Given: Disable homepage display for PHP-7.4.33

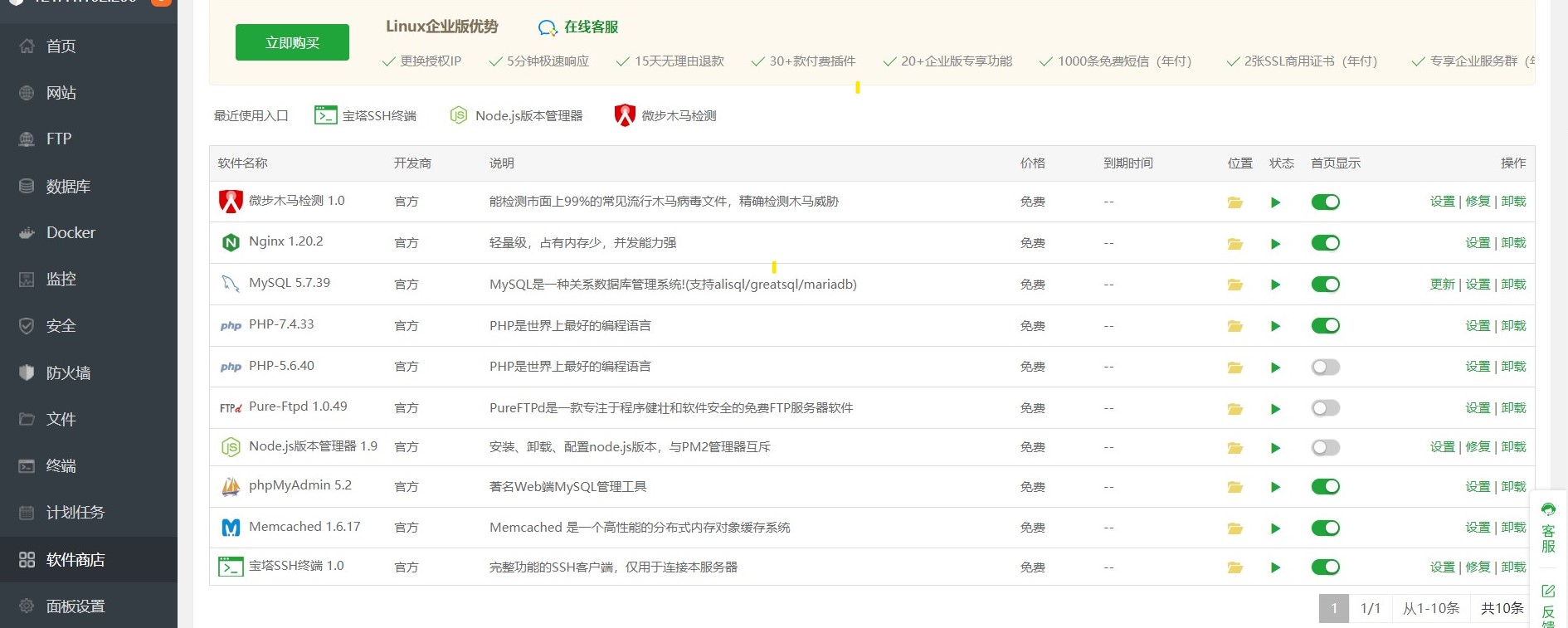Looking at the screenshot, I should tap(1326, 326).
